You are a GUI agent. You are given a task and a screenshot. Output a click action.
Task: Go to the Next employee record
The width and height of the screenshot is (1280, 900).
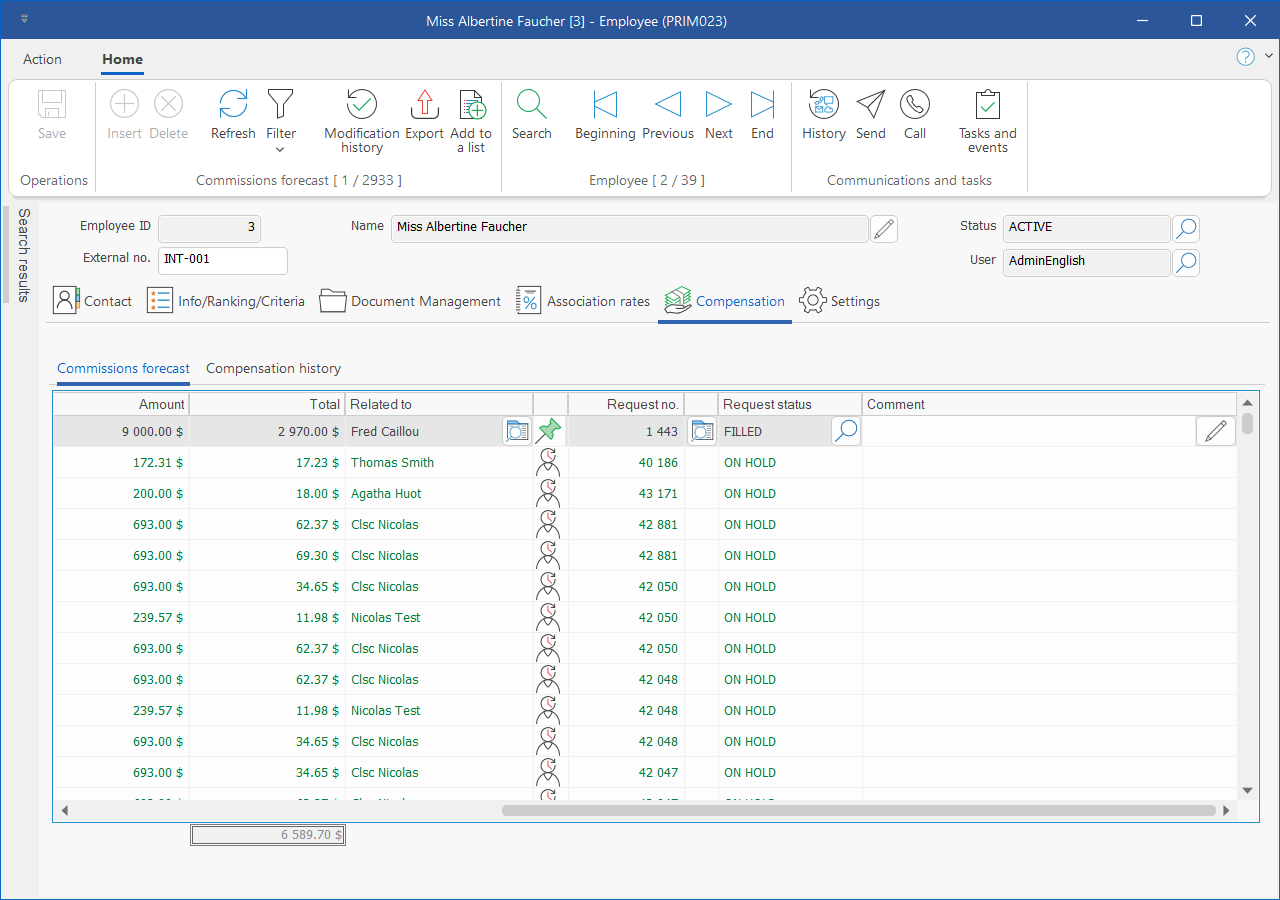click(718, 105)
